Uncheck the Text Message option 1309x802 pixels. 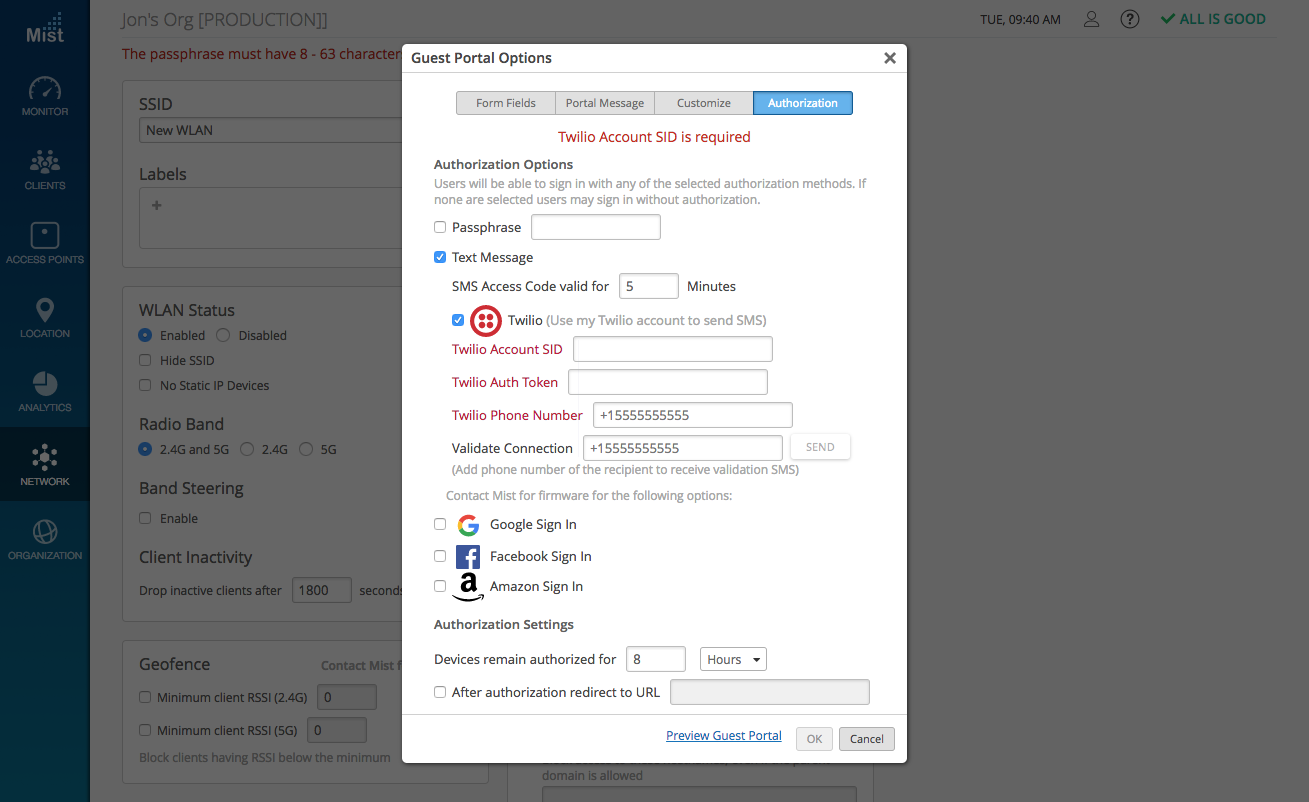(x=440, y=257)
